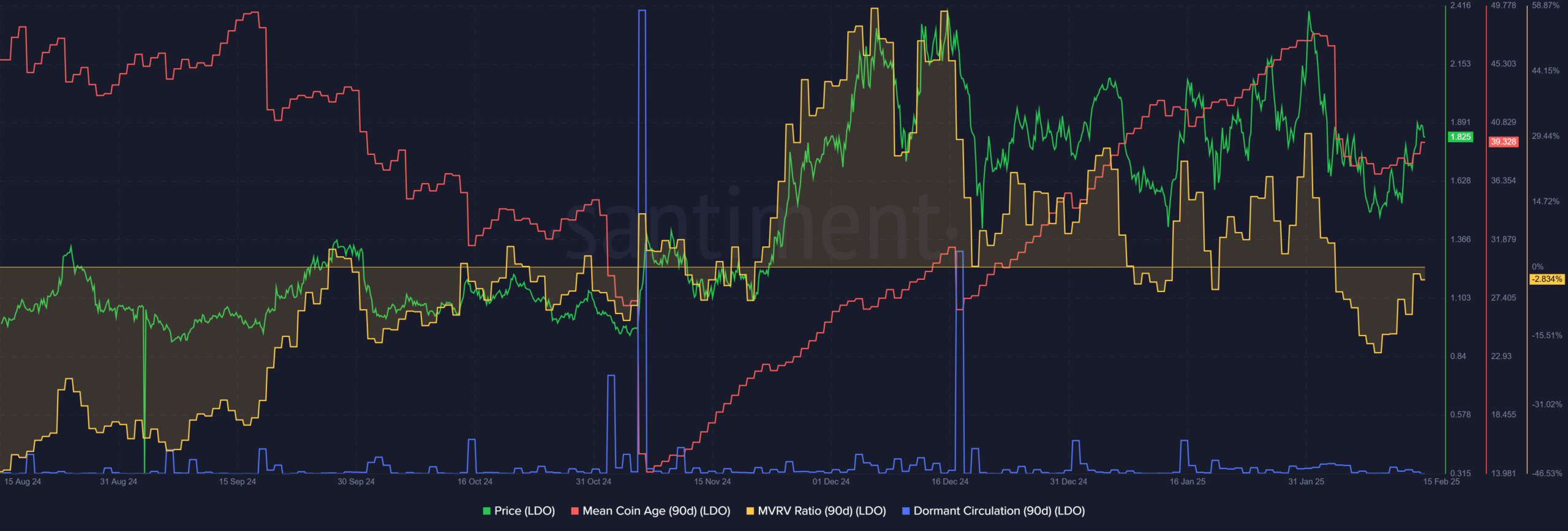Click the green Price (LDO) legend swatch

pyautogui.click(x=487, y=511)
